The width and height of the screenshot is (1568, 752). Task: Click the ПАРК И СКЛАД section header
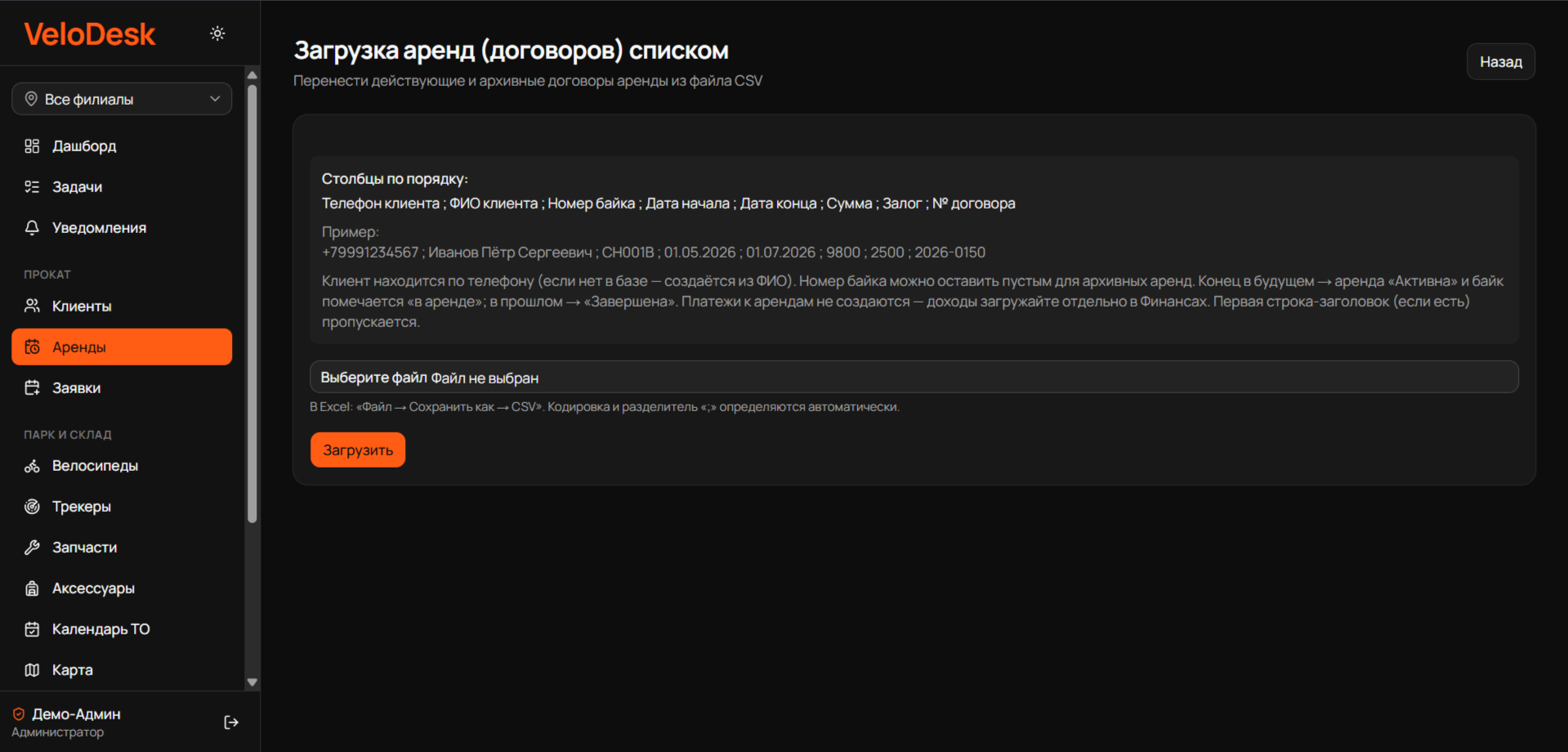pos(68,435)
